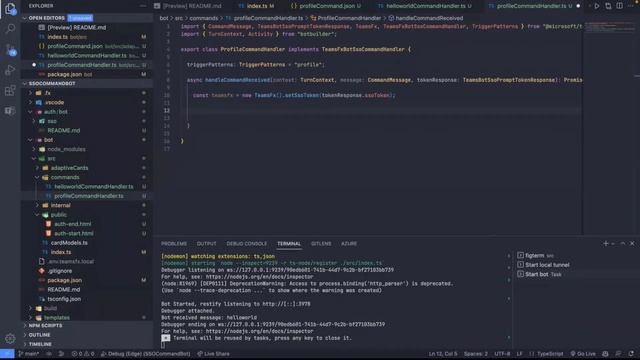The width and height of the screenshot is (640, 360).
Task: Run the file with the play icon
Action: (597, 6)
